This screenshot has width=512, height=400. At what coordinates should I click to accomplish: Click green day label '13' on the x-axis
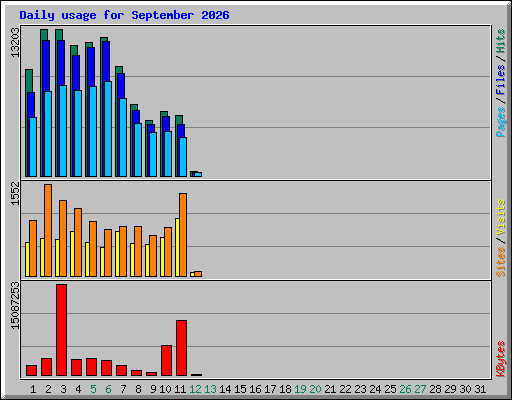point(210,389)
